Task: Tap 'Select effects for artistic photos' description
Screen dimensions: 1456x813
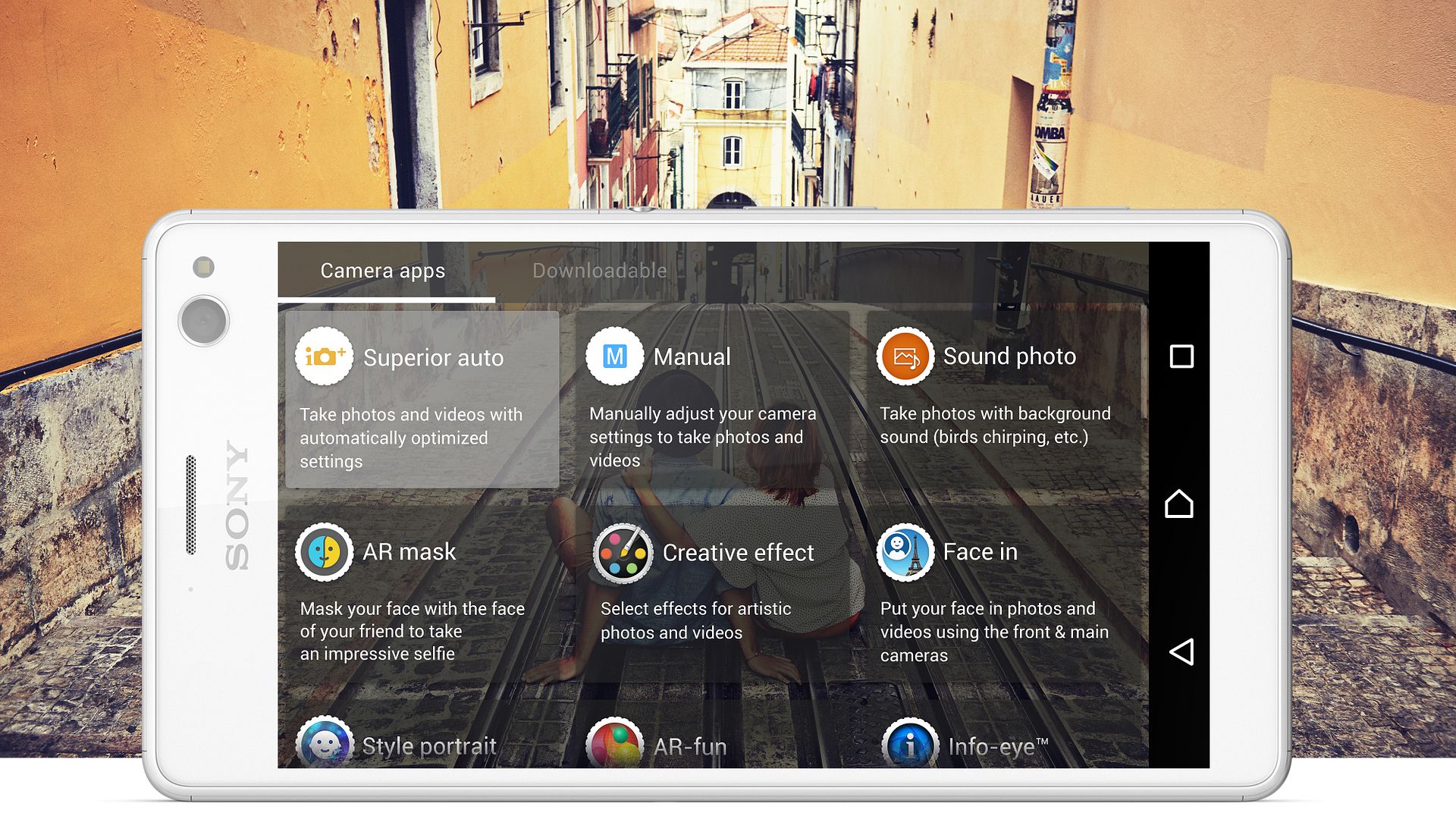Action: [x=695, y=620]
